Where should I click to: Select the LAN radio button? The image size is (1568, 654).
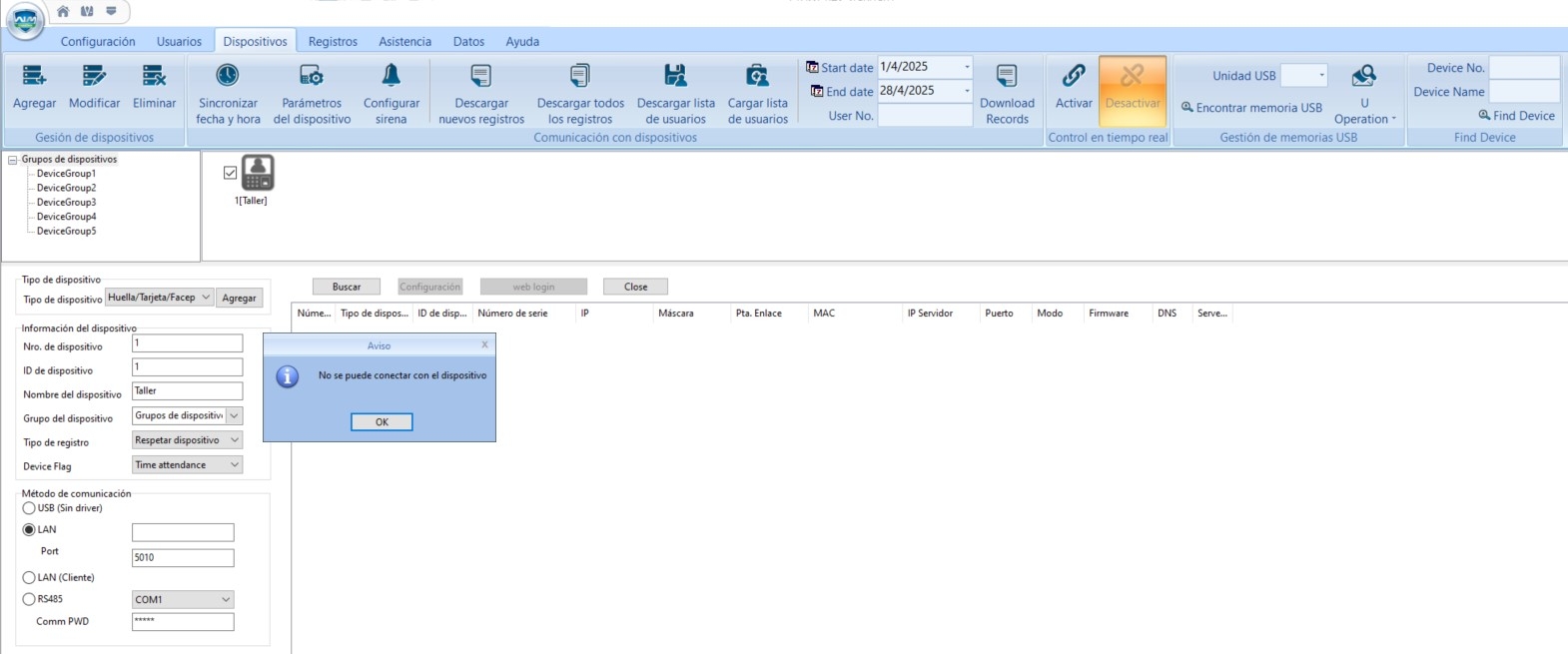[29, 530]
